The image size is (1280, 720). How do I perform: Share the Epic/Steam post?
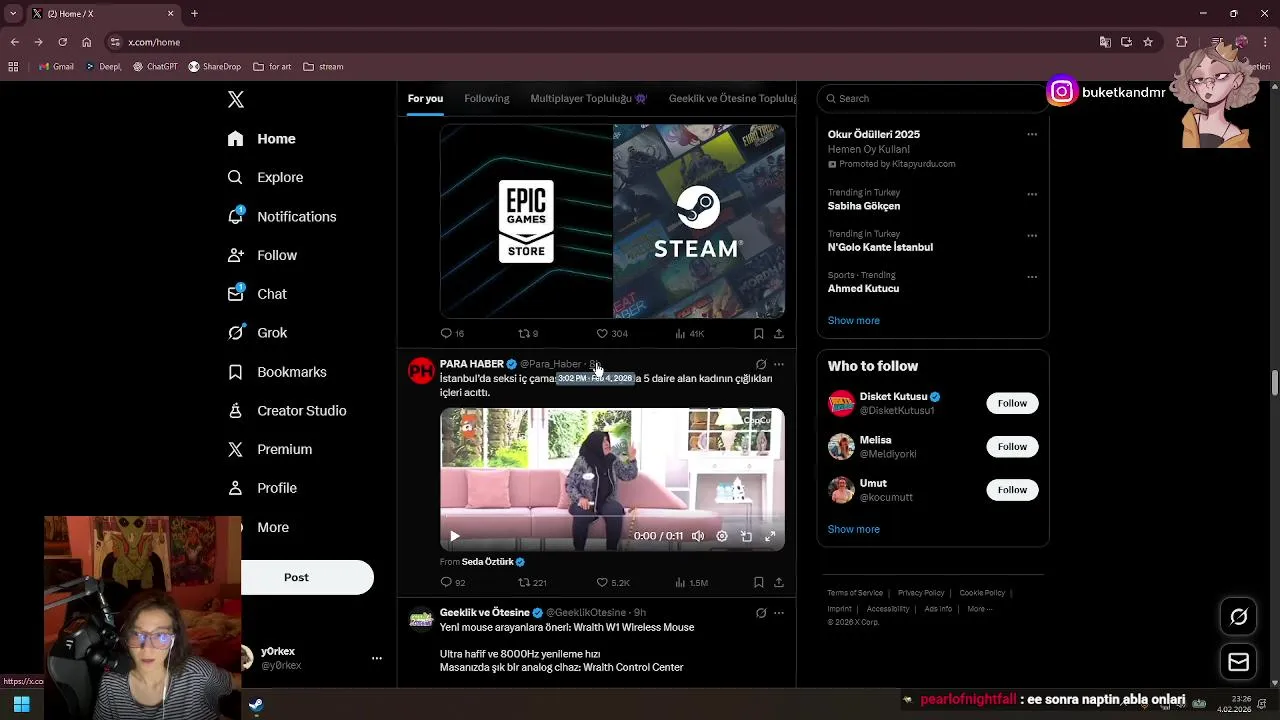pyautogui.click(x=779, y=333)
